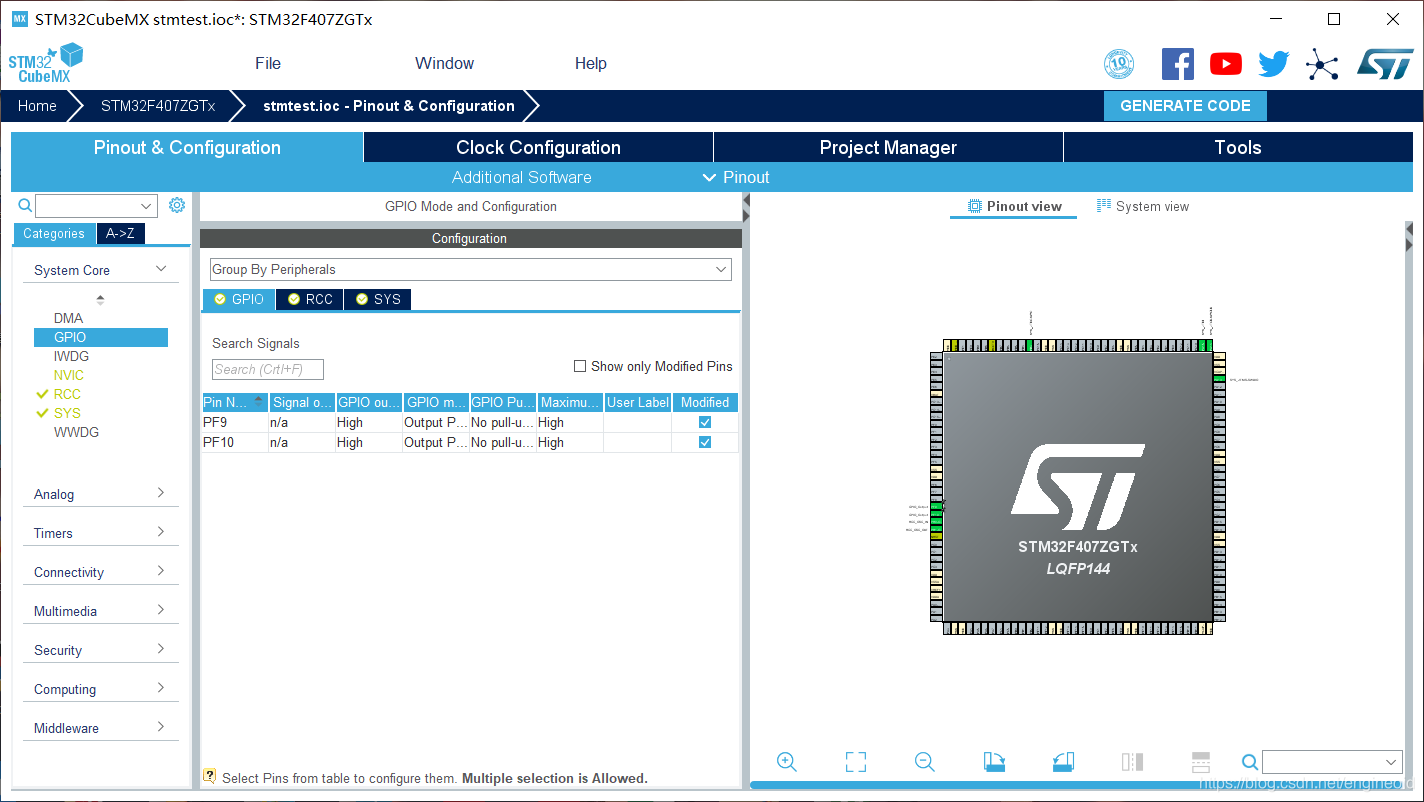Switch to the SYS configuration tab
This screenshot has width=1424, height=802.
[x=377, y=299]
